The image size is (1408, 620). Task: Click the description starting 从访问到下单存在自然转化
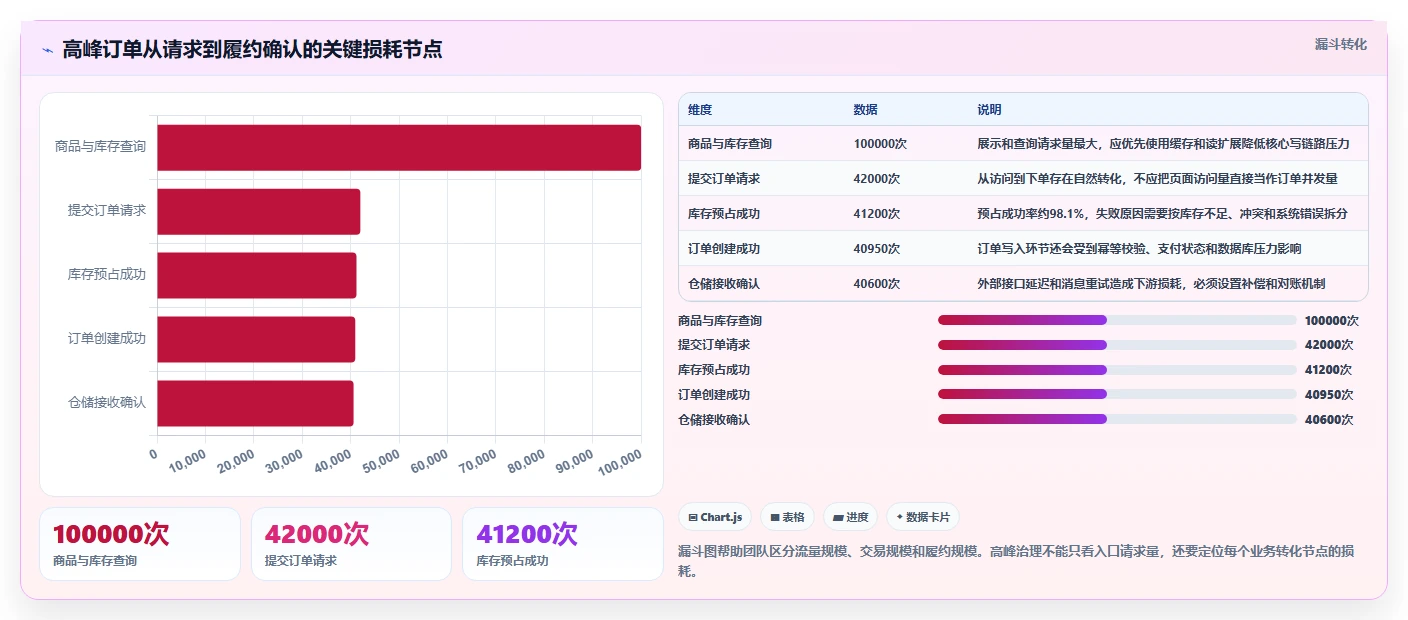tap(1157, 179)
